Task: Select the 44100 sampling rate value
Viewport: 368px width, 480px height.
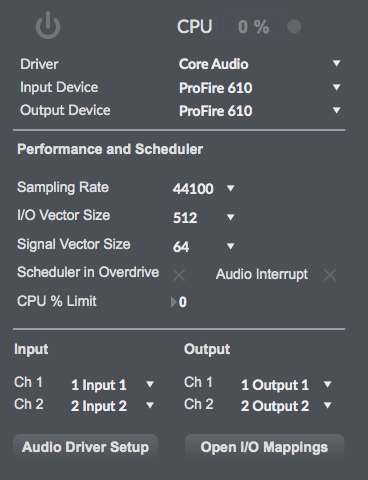Action: 193,189
